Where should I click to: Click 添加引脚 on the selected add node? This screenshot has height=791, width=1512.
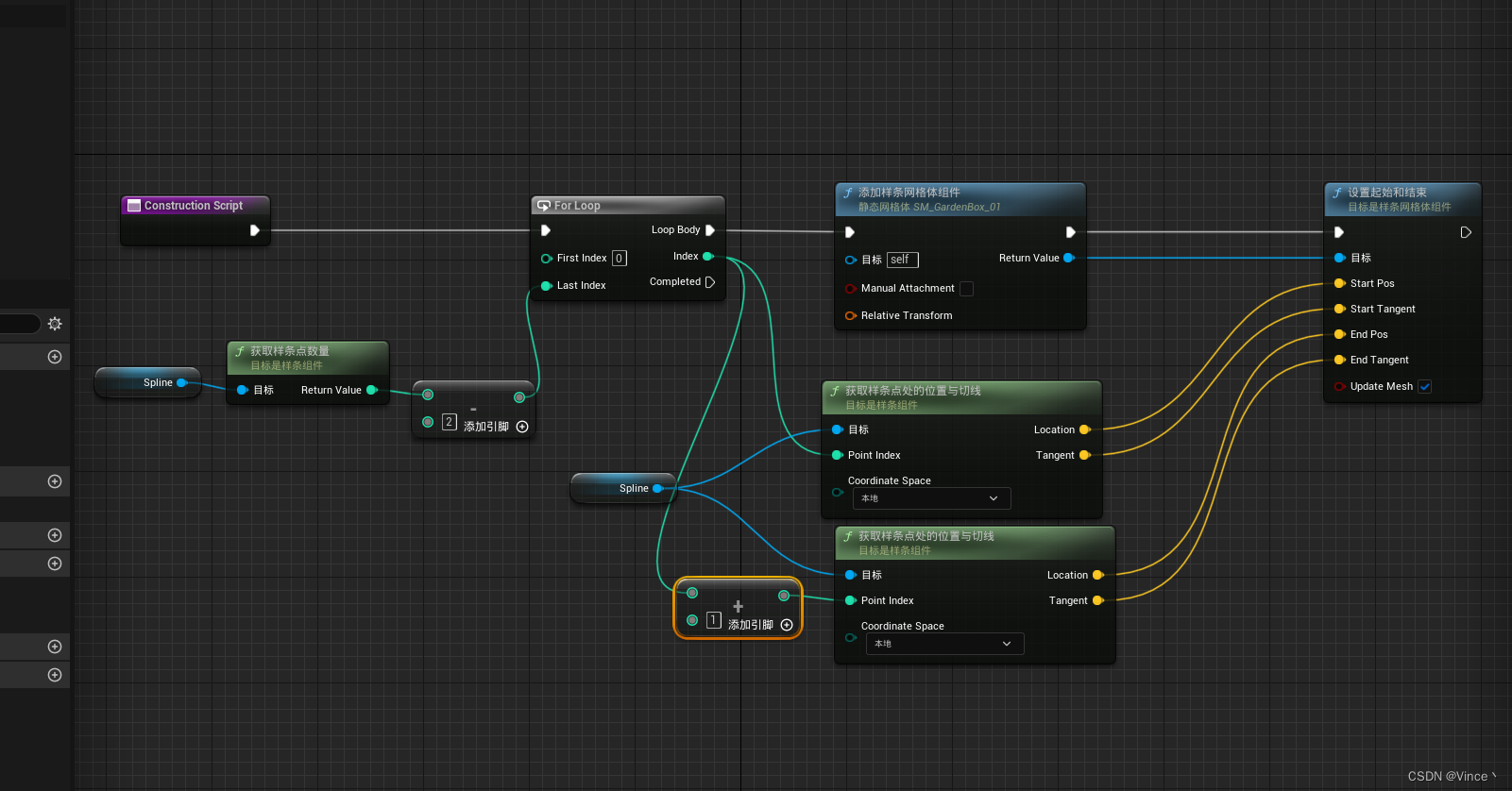760,625
